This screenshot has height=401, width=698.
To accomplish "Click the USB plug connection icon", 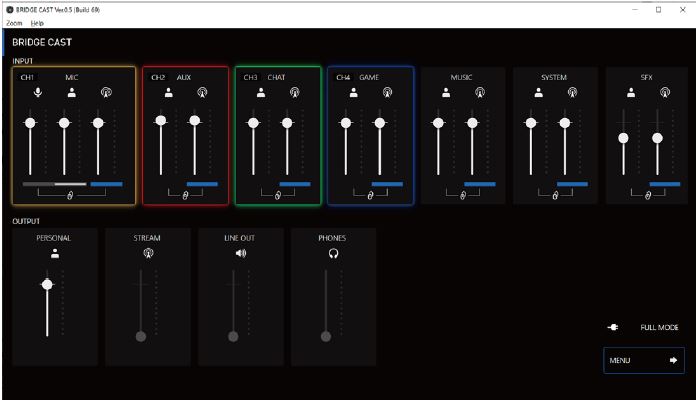I will pyautogui.click(x=613, y=327).
